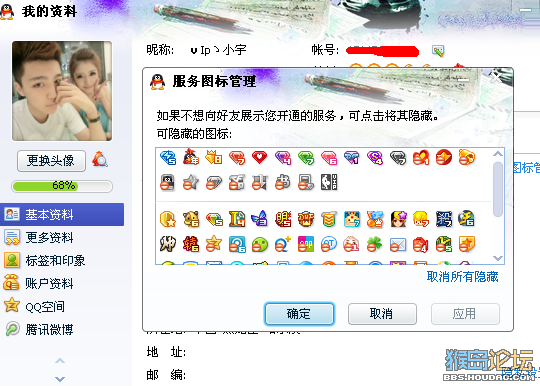This screenshot has width=540, height=386.
Task: Unhide the hidden green face icon
Action: click(260, 244)
